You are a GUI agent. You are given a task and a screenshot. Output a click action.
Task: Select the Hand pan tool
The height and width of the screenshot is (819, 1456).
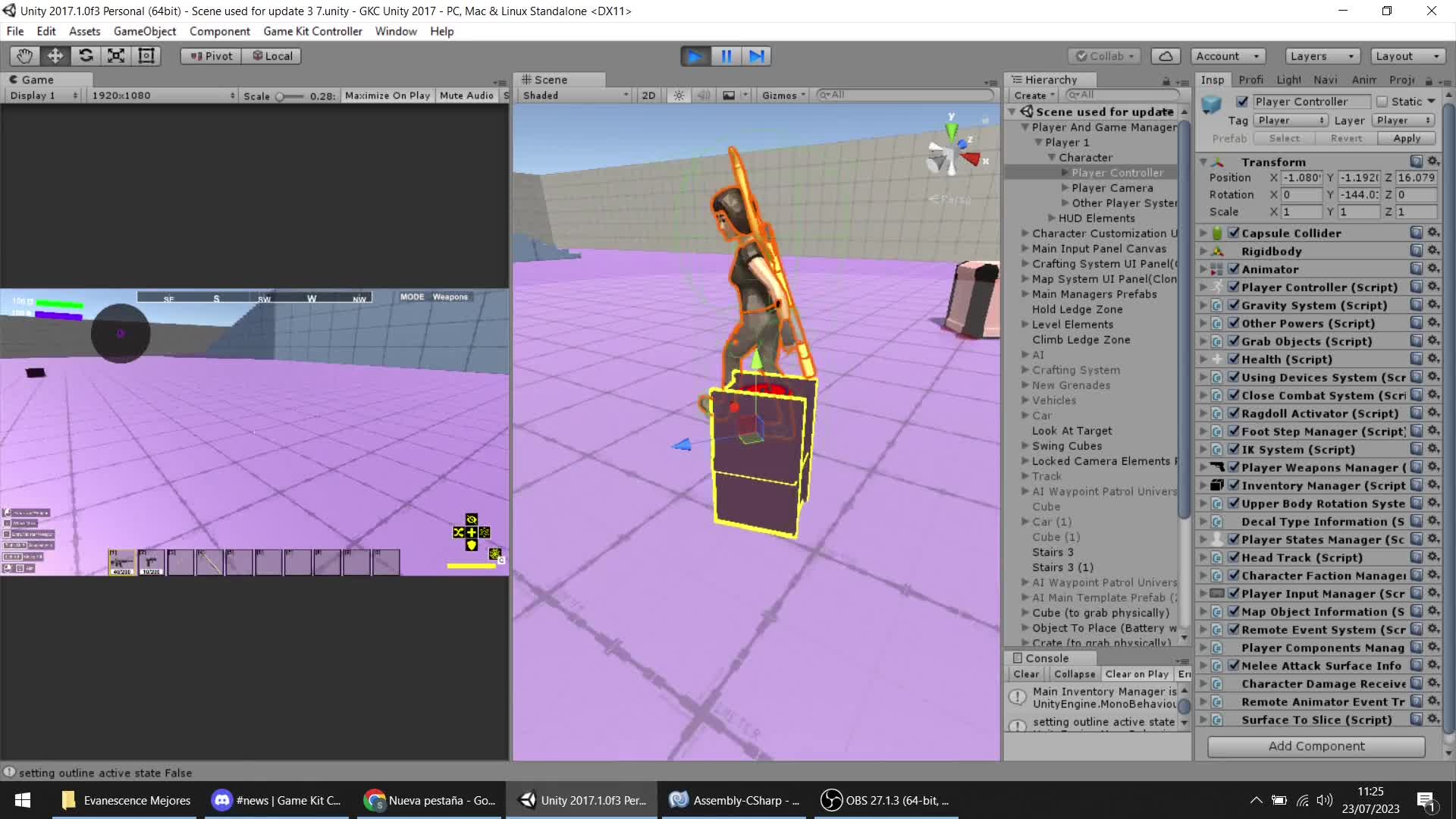coord(24,55)
